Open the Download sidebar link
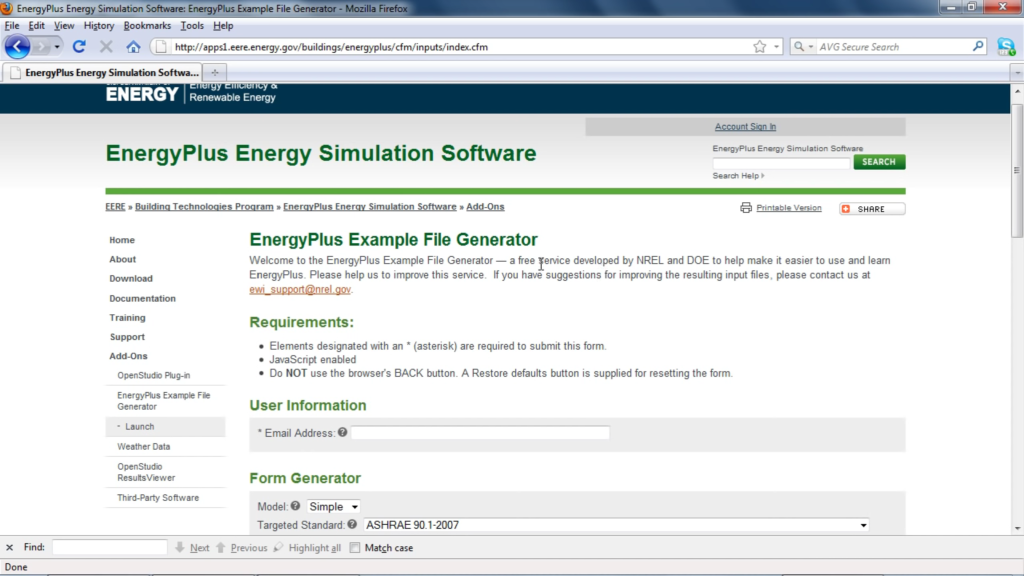This screenshot has height=576, width=1024. pos(131,278)
